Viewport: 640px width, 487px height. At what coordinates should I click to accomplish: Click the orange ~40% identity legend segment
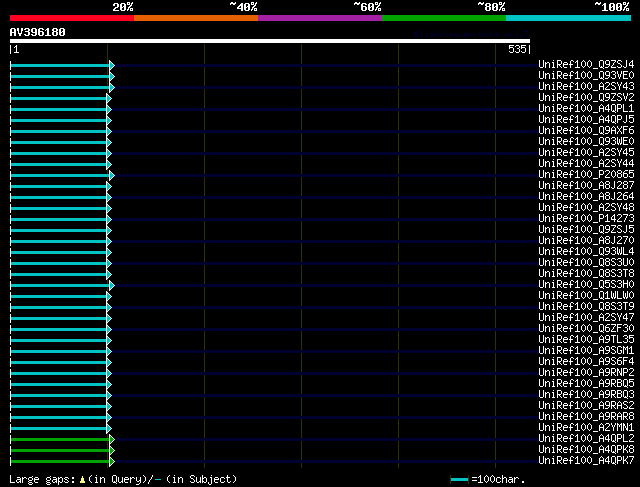point(196,18)
